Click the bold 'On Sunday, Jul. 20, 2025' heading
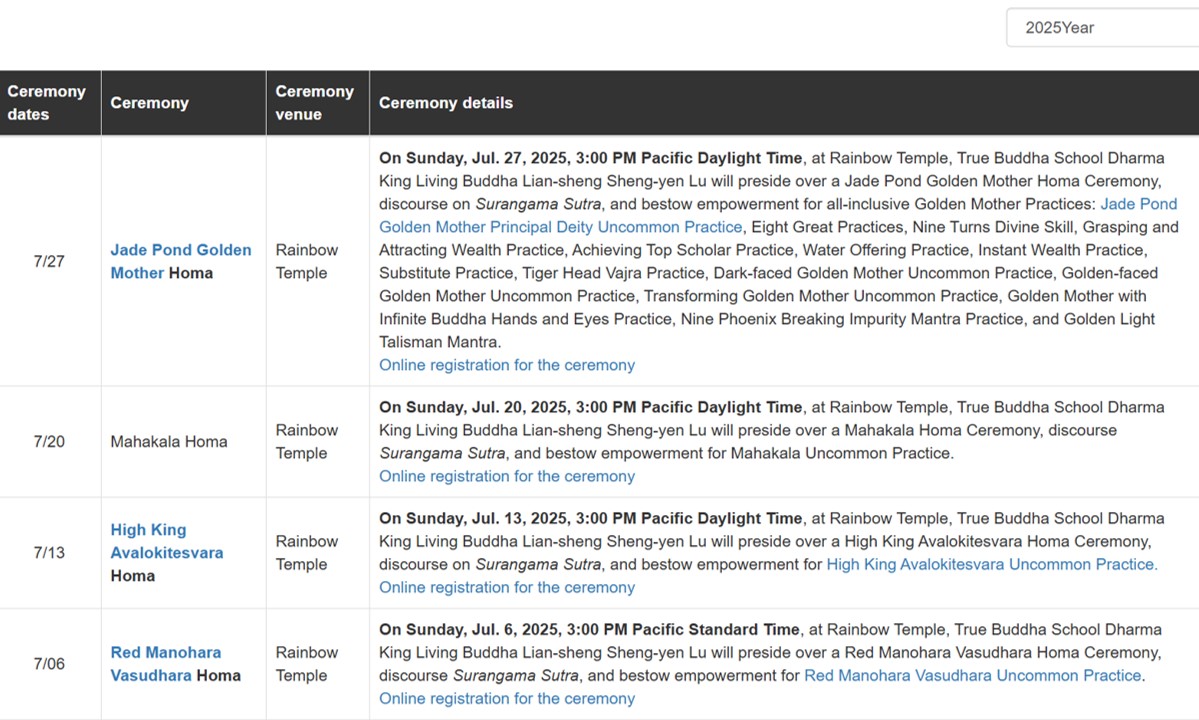1199x720 pixels. [590, 407]
